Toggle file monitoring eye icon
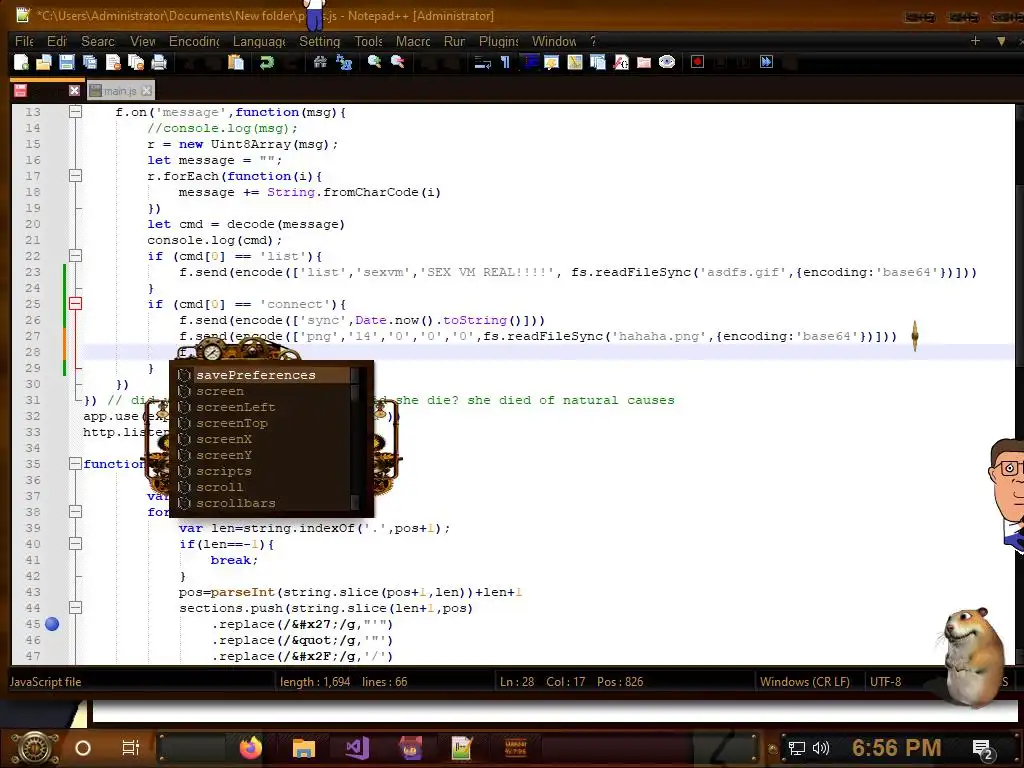The width and height of the screenshot is (1024, 768). (x=667, y=62)
